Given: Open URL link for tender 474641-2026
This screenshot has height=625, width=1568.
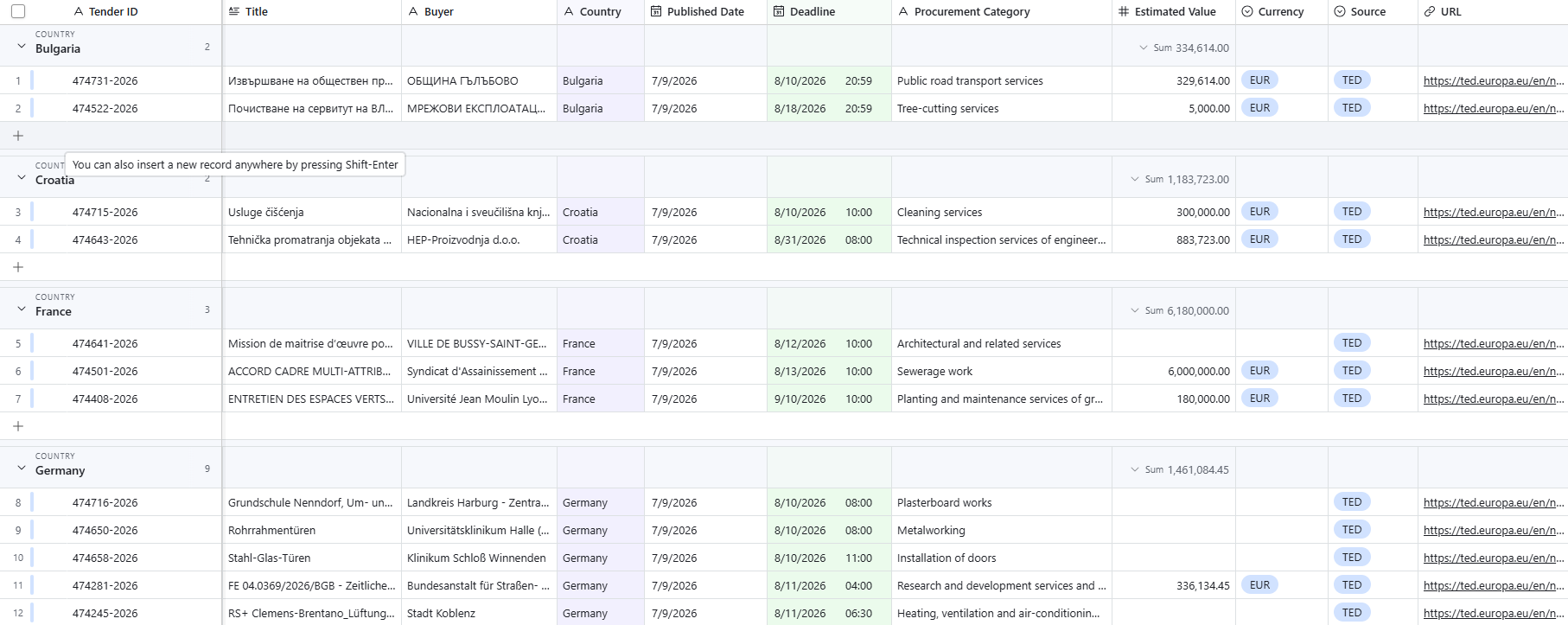Looking at the screenshot, I should (1494, 343).
